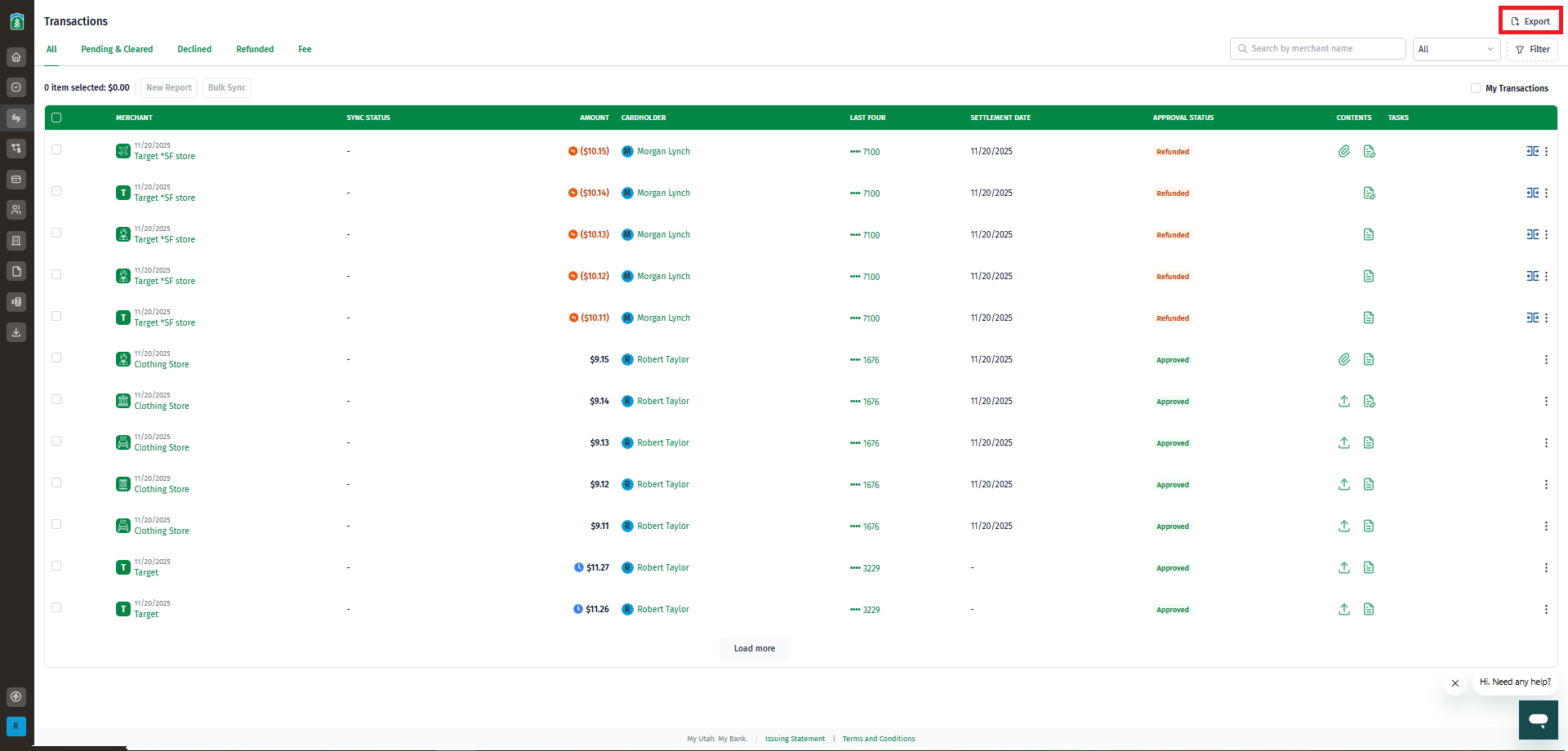Image resolution: width=1568 pixels, height=751 pixels.
Task: Open the document icon in the sidebar
Action: coord(16,271)
